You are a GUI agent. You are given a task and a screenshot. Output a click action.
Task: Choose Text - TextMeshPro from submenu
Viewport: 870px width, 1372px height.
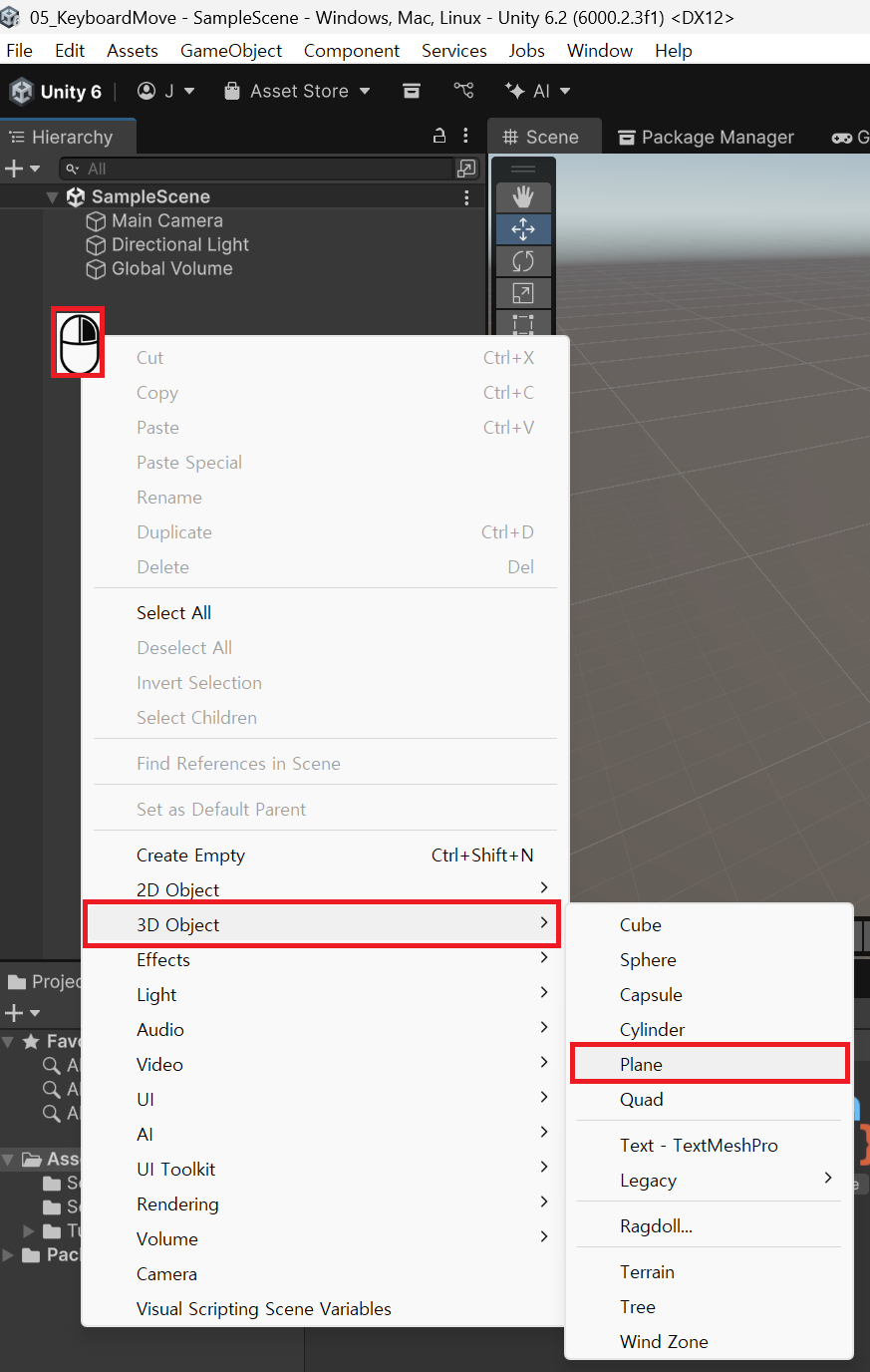pyautogui.click(x=710, y=1145)
